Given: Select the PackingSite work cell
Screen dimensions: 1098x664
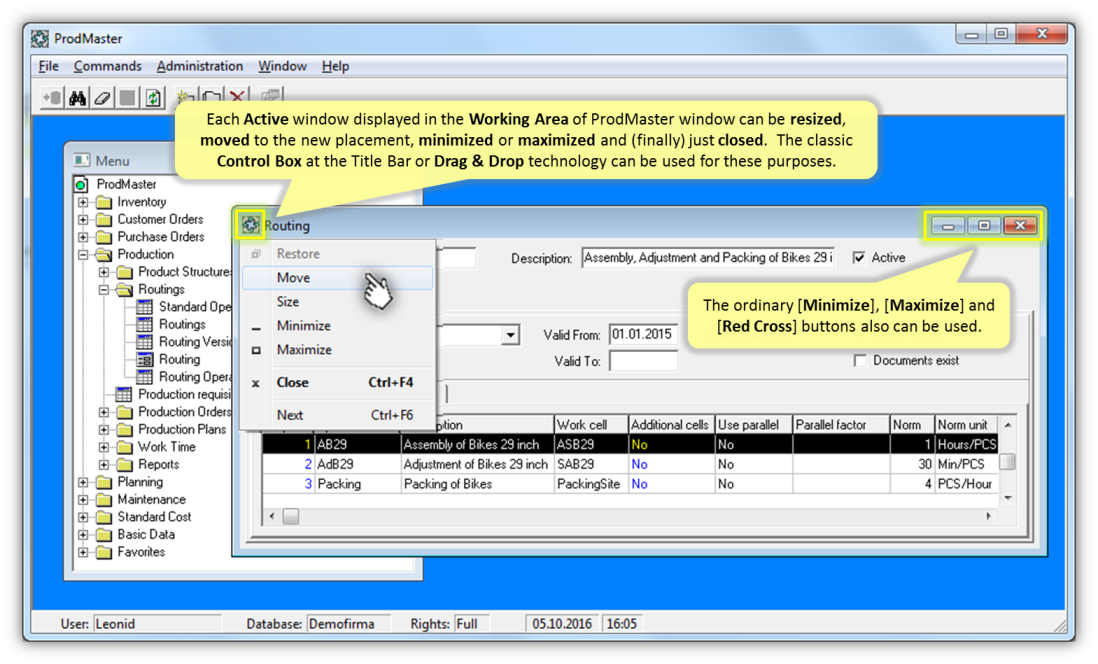Looking at the screenshot, I should pos(591,483).
